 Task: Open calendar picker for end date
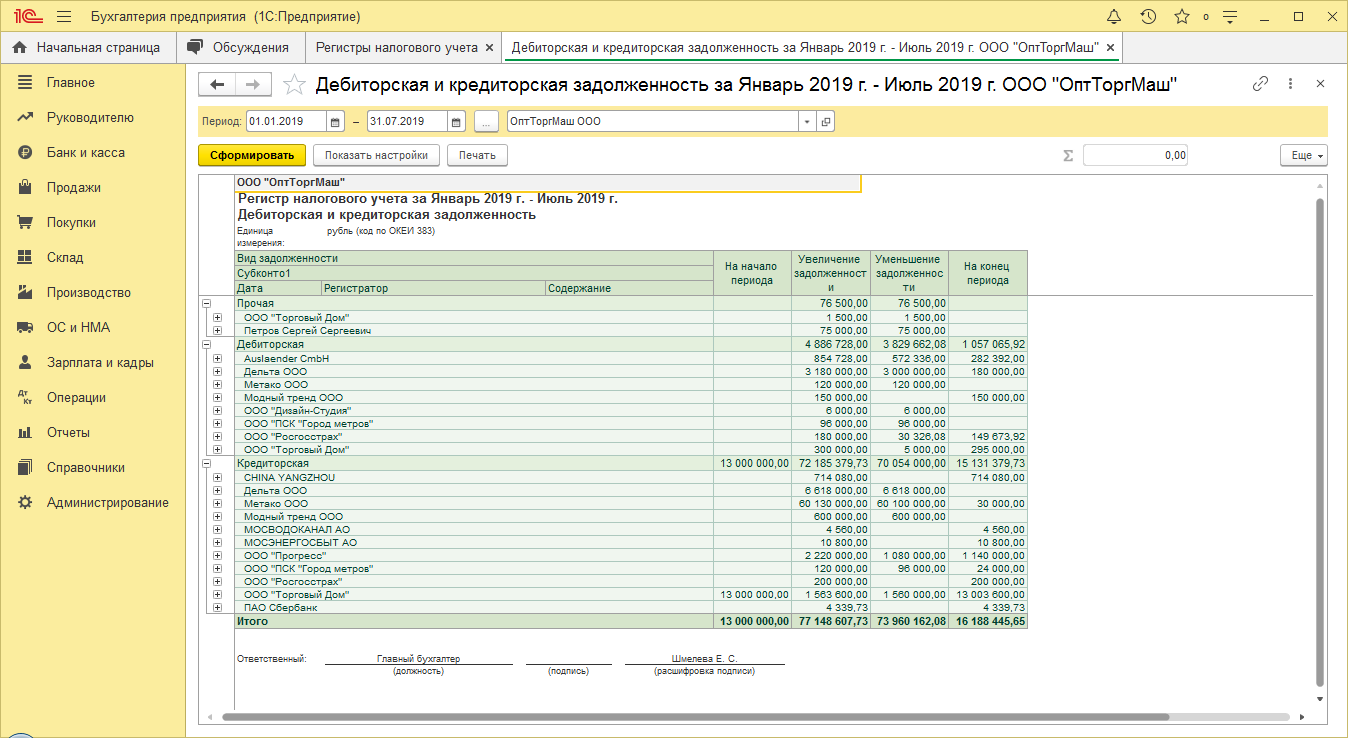(x=456, y=122)
